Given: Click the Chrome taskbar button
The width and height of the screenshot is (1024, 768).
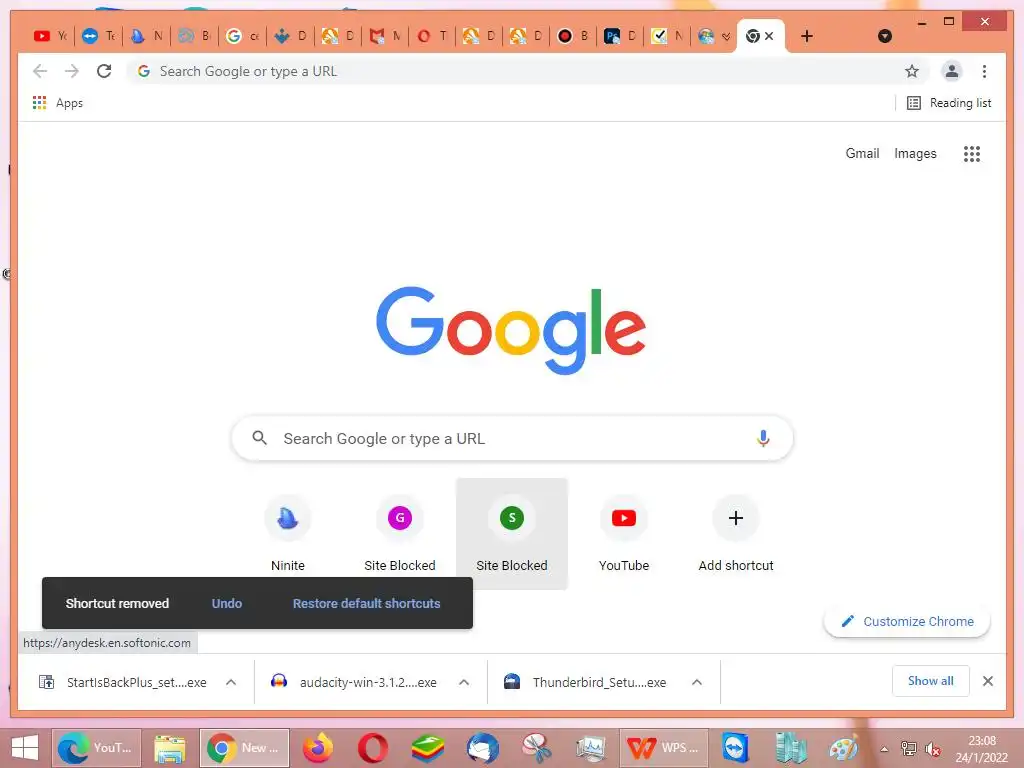Looking at the screenshot, I should coord(244,748).
